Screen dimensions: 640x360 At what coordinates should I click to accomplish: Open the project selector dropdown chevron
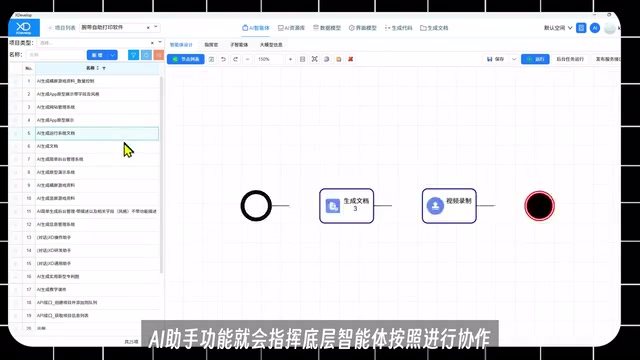tap(156, 27)
